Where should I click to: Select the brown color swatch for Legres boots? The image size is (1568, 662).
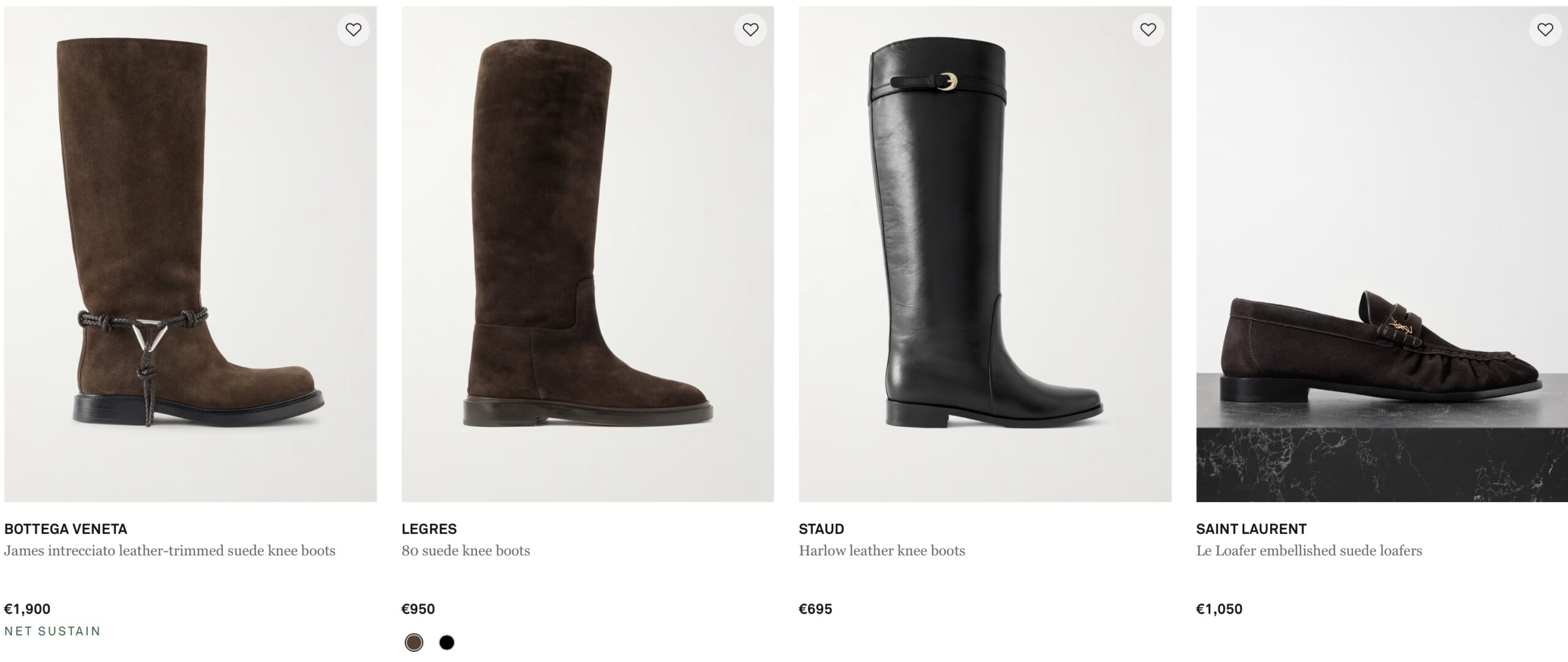413,644
